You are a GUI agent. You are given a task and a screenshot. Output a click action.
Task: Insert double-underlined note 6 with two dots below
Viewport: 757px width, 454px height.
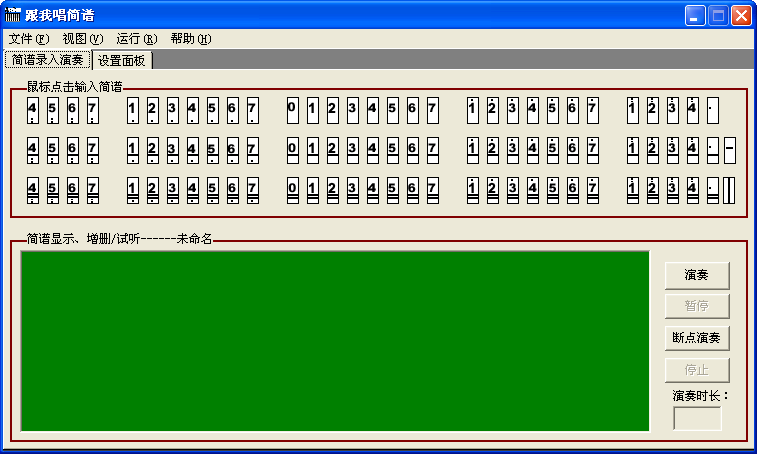tap(73, 191)
